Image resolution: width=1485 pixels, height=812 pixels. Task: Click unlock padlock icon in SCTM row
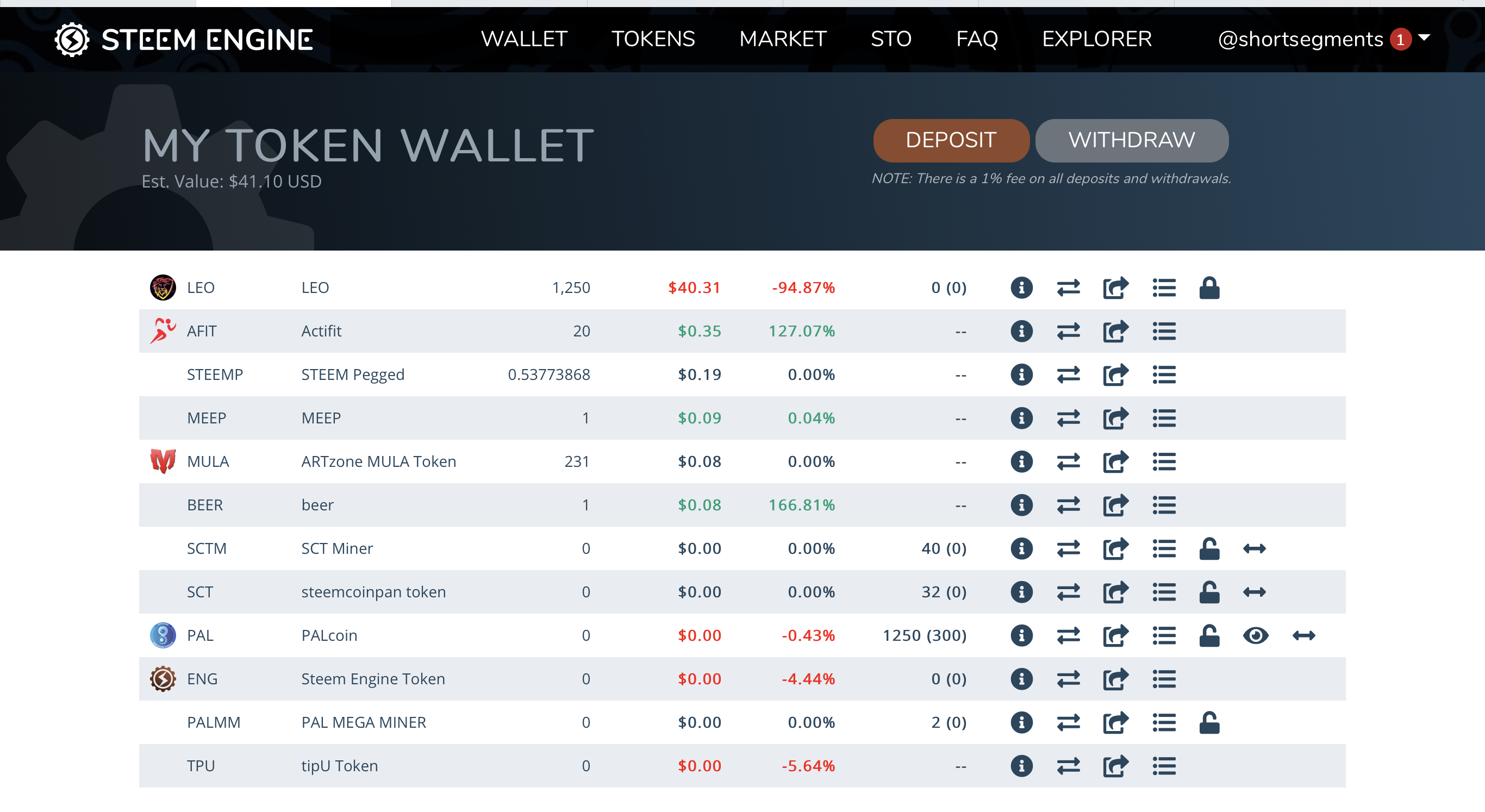pos(1209,548)
